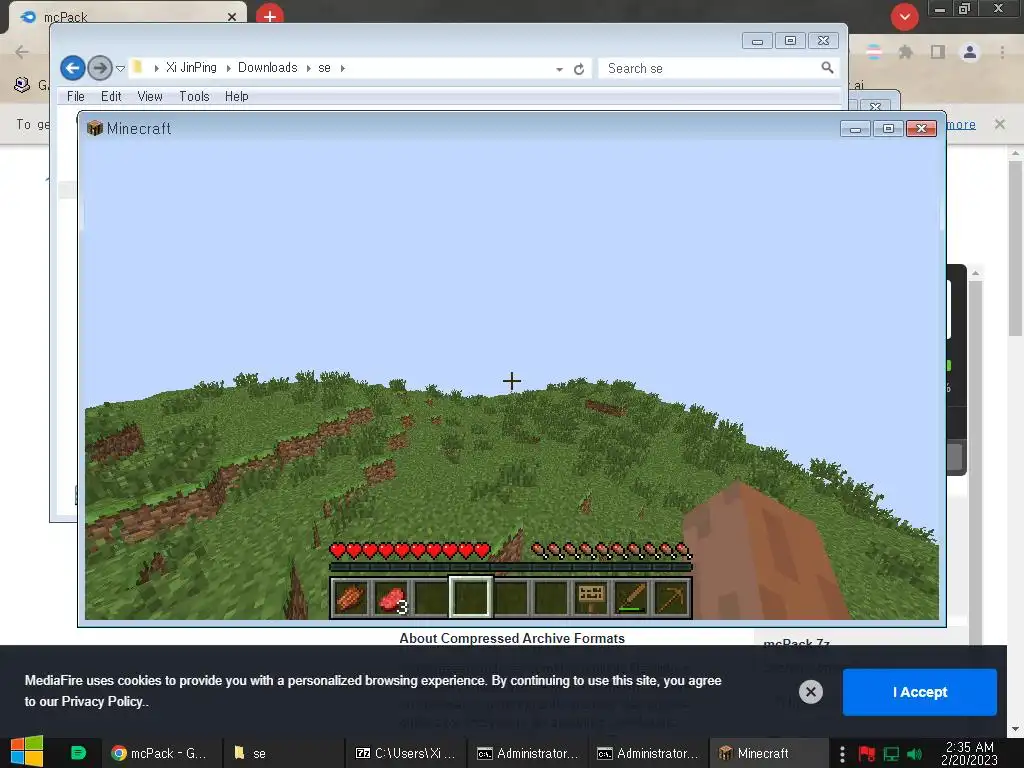Click the volume speaker tray icon

click(x=914, y=754)
